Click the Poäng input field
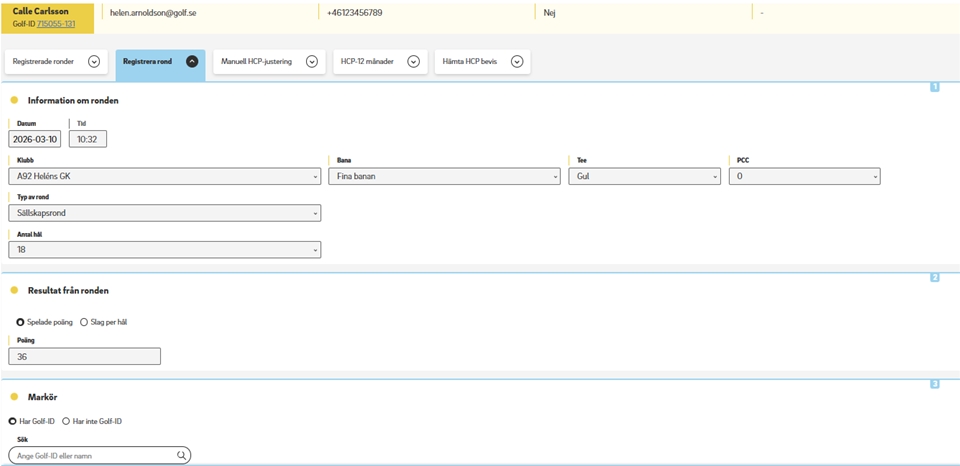 click(84, 356)
